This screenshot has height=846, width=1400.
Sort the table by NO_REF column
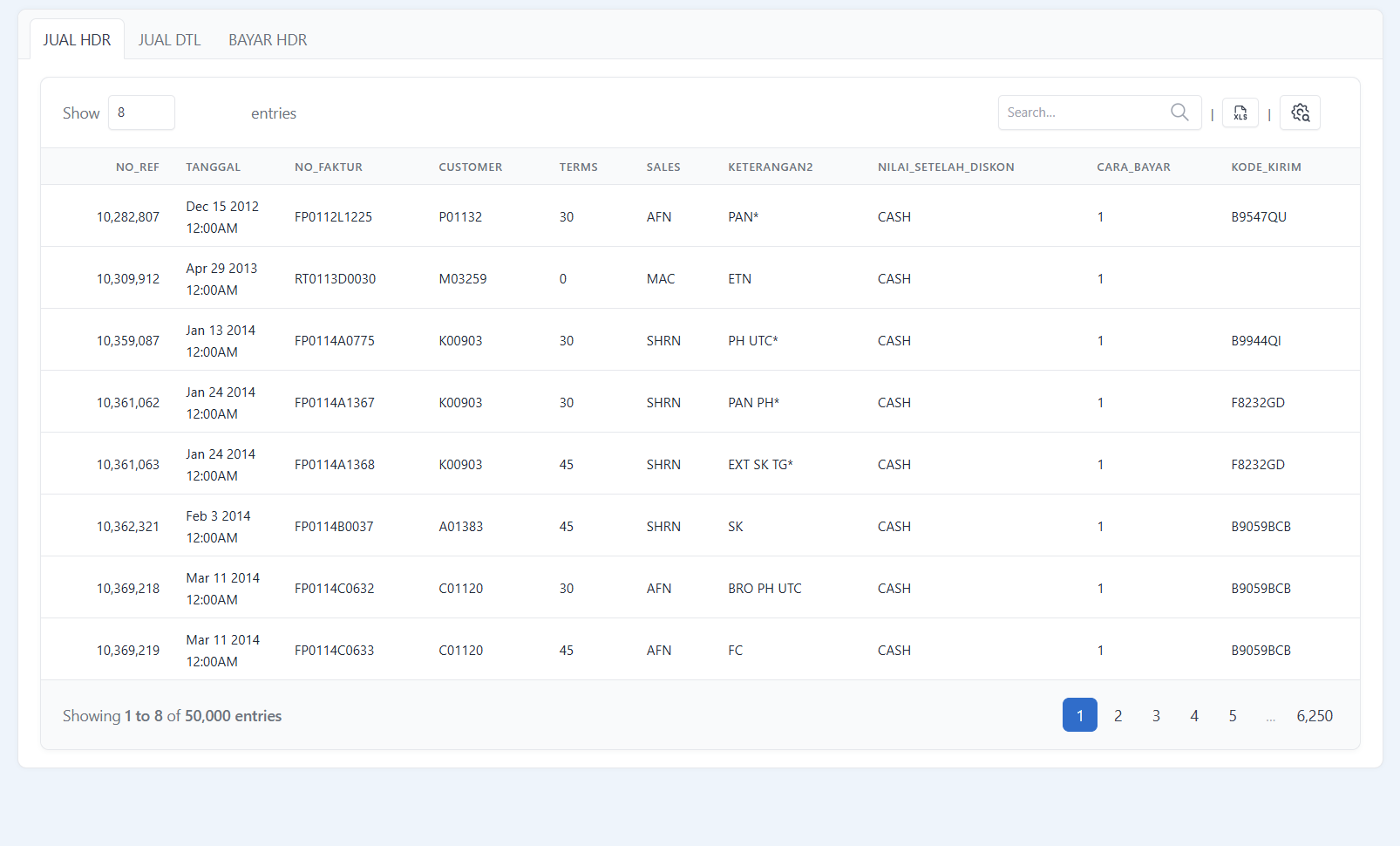tap(137, 167)
